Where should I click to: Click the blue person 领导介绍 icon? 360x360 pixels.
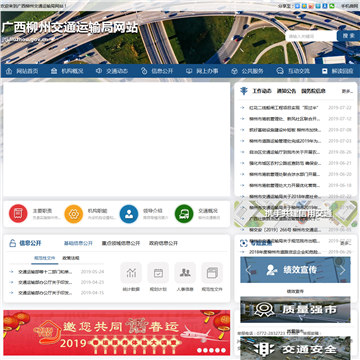tap(129, 214)
